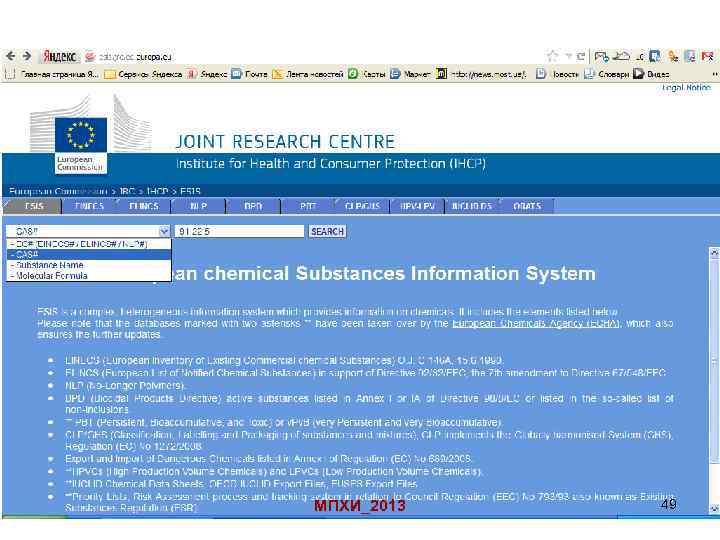720x540 pixels.
Task: Switch to the ELINCS tab
Action: coord(144,206)
